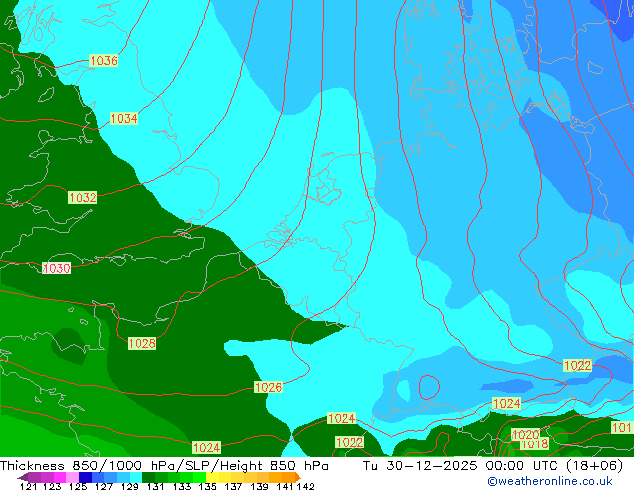The width and height of the screenshot is (634, 490).
Task: Click the 1028 isobar pressure label
Action: click(142, 344)
